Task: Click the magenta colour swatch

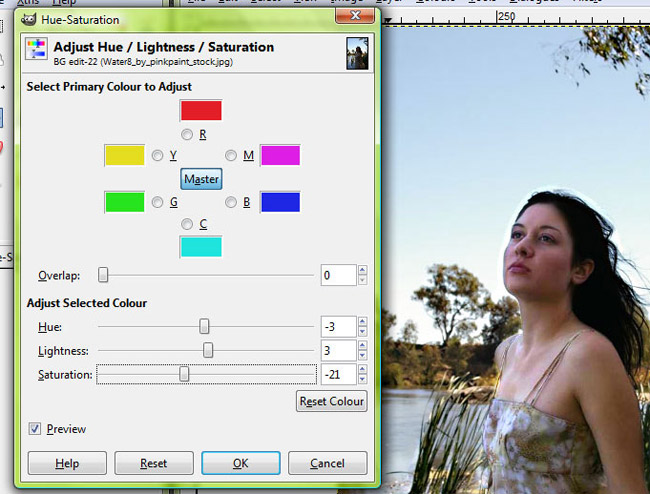Action: (x=281, y=155)
